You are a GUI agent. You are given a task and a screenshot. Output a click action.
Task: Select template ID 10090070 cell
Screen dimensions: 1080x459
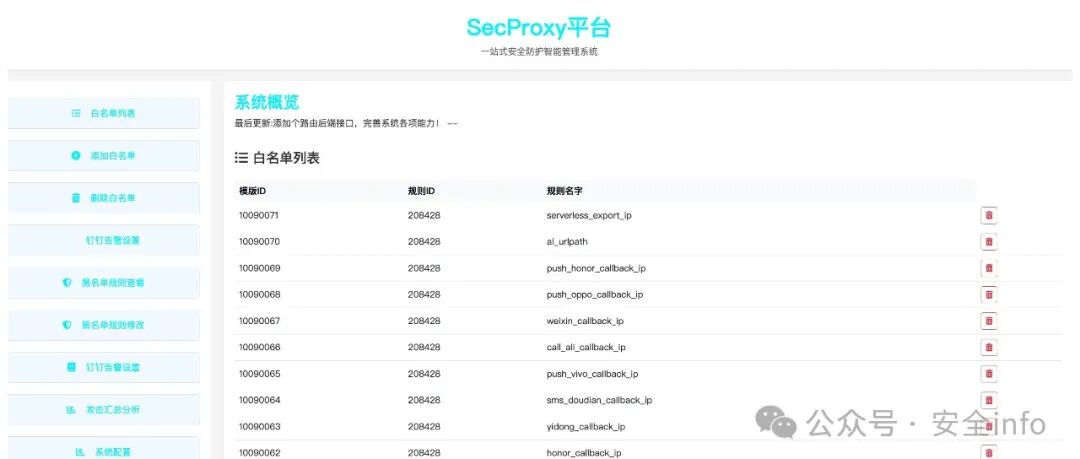(259, 242)
